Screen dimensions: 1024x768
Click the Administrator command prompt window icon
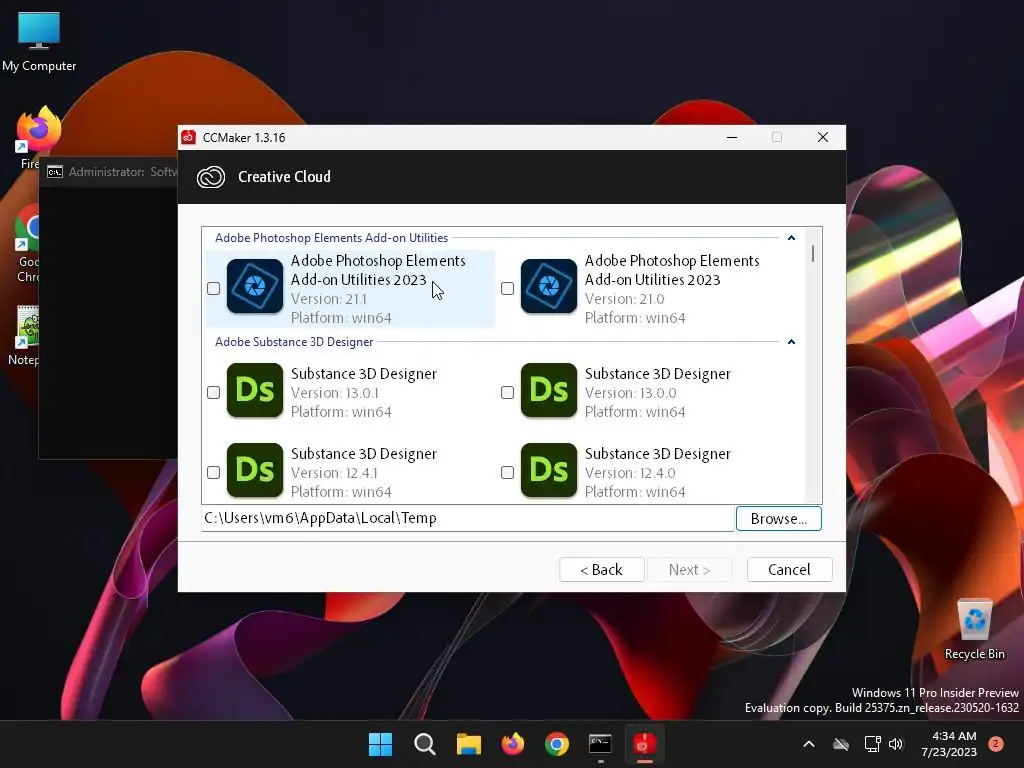click(55, 172)
